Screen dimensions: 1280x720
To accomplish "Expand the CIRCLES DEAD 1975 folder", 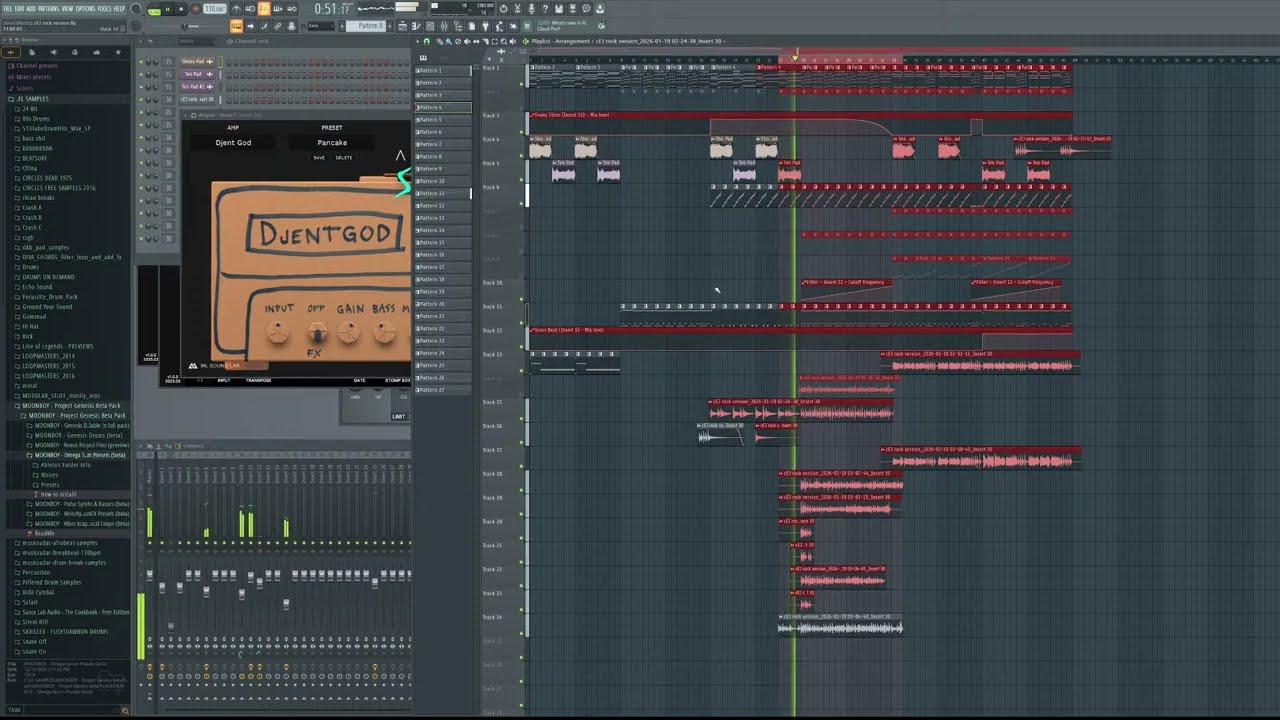I will [45, 178].
